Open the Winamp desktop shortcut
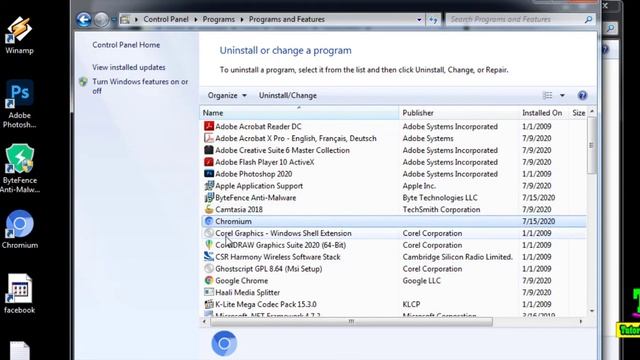 pyautogui.click(x=19, y=35)
